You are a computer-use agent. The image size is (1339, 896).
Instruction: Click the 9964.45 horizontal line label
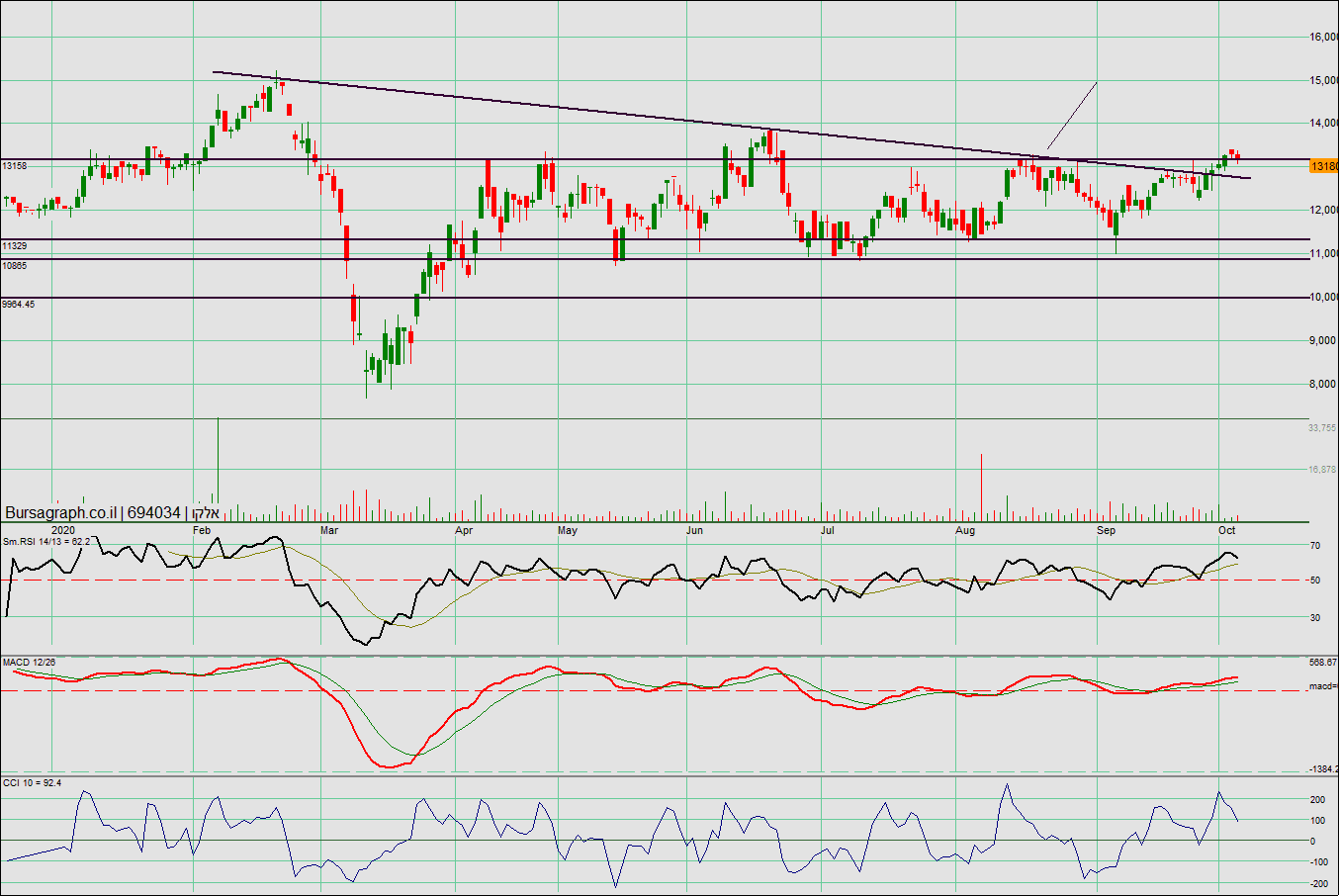point(19,305)
